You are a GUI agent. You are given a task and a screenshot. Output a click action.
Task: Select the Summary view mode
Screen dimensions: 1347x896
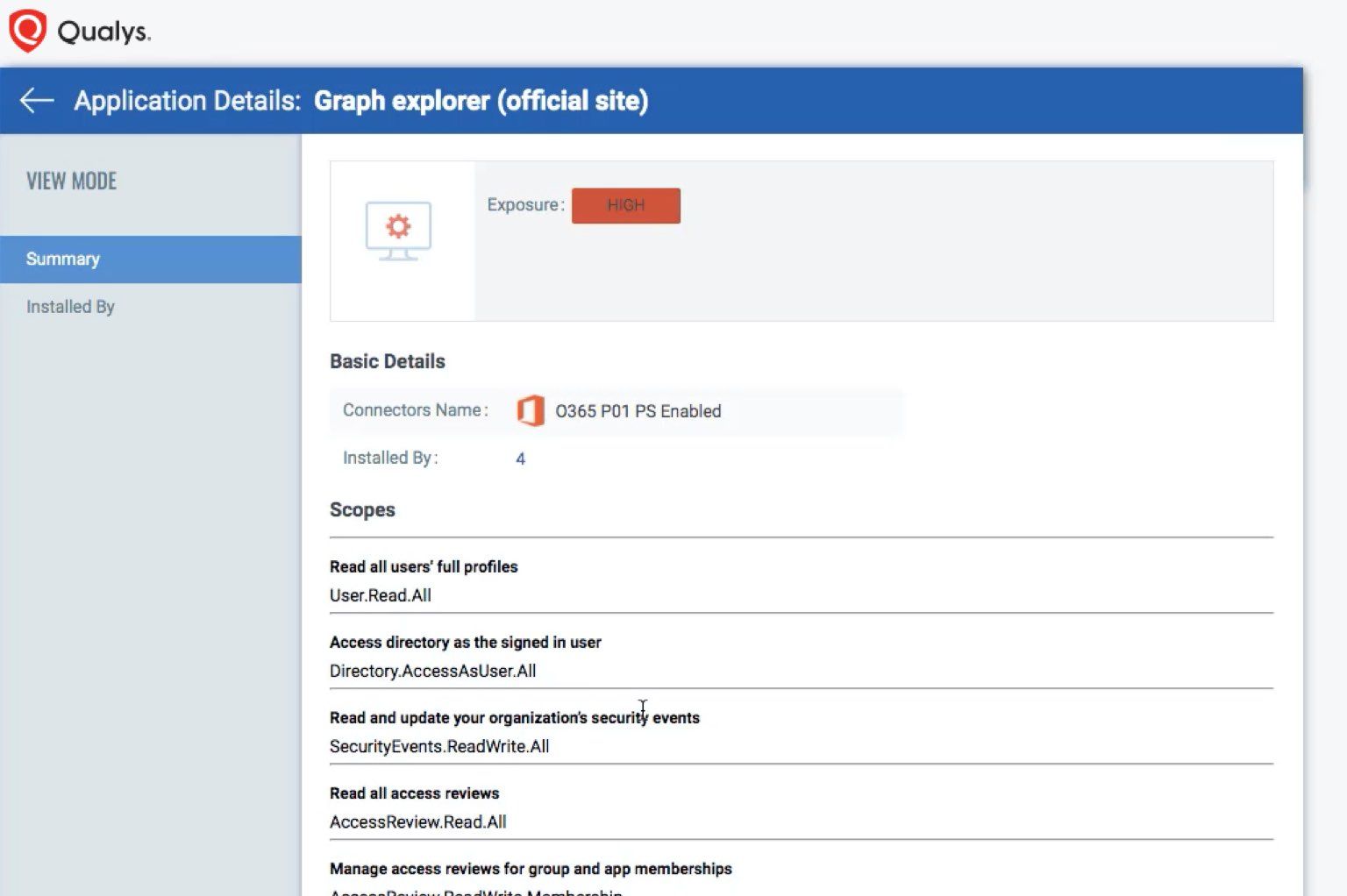click(62, 259)
